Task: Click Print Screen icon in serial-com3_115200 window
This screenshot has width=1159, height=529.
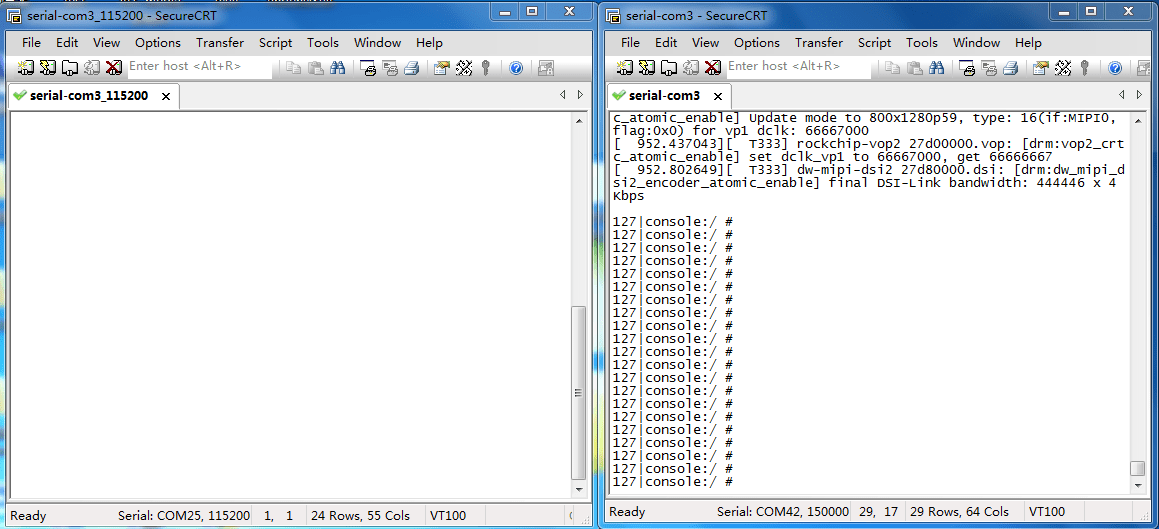Action: tap(368, 68)
